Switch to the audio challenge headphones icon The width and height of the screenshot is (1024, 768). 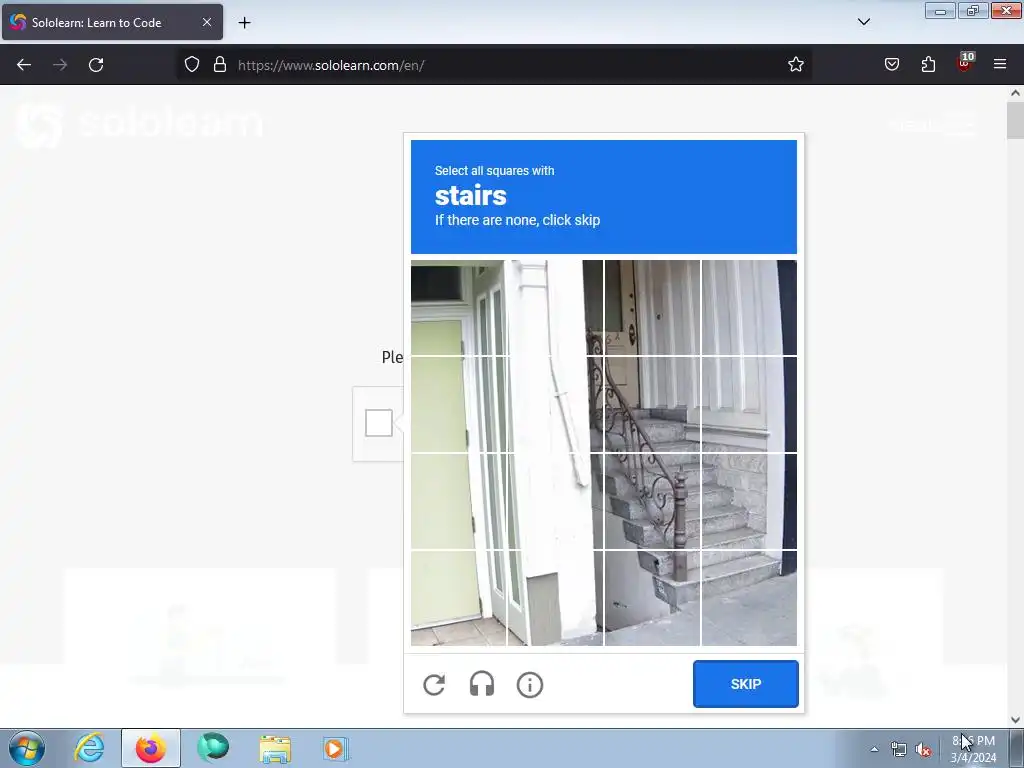tap(482, 684)
